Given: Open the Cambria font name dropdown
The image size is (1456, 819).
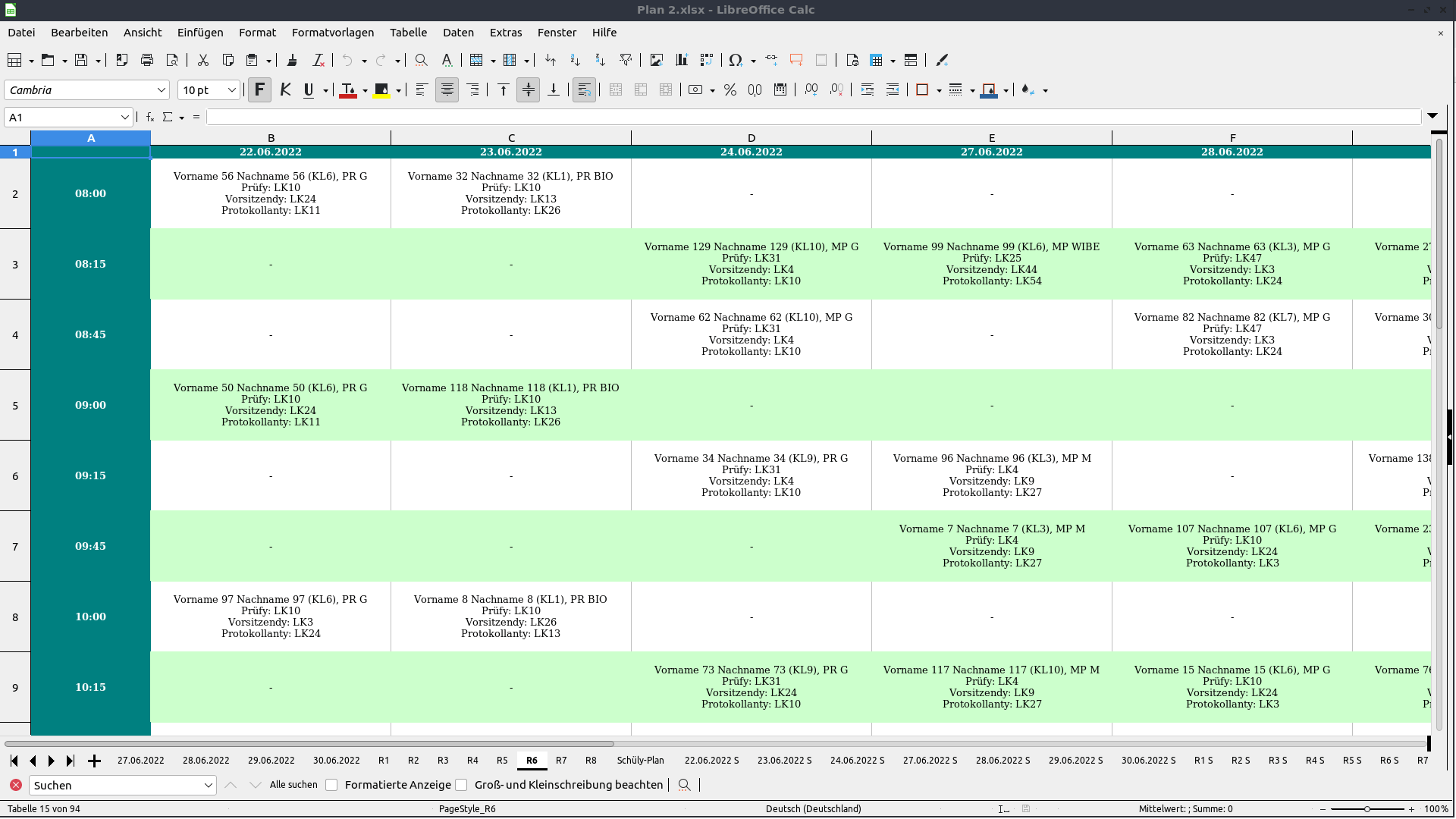Looking at the screenshot, I should click(x=162, y=89).
